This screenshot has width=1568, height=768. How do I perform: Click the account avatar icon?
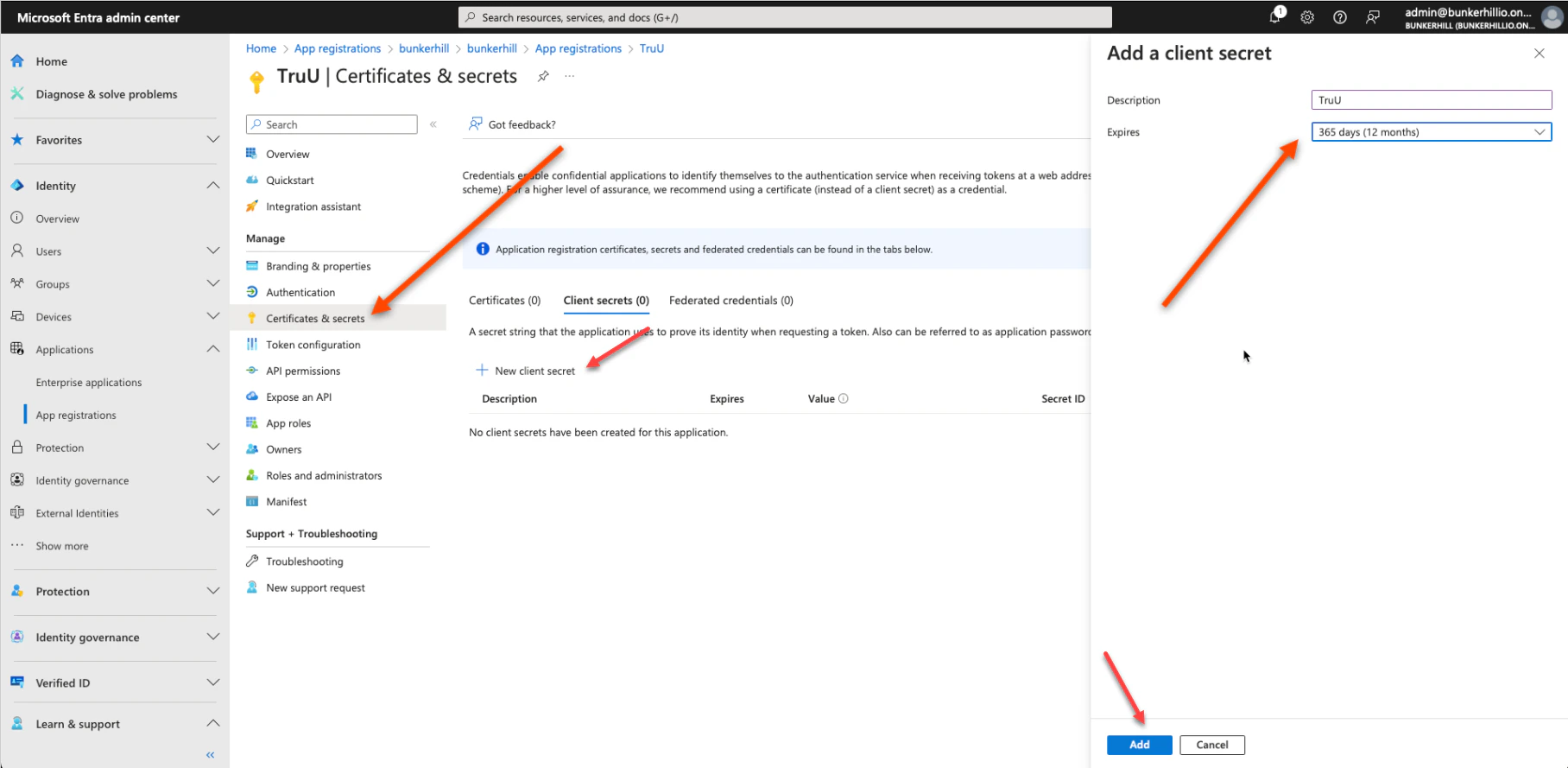click(x=1552, y=16)
